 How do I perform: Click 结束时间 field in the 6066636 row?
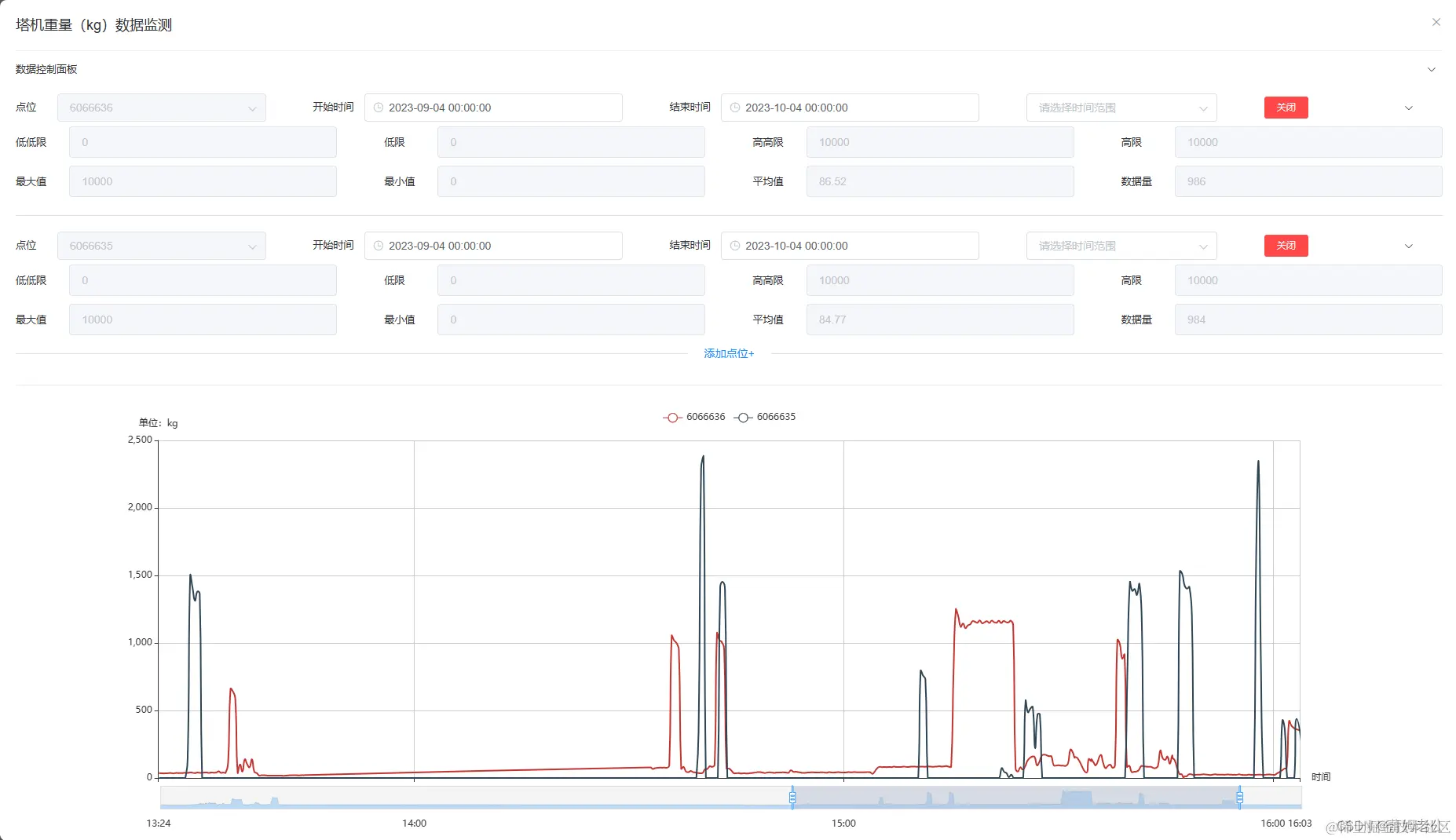850,108
